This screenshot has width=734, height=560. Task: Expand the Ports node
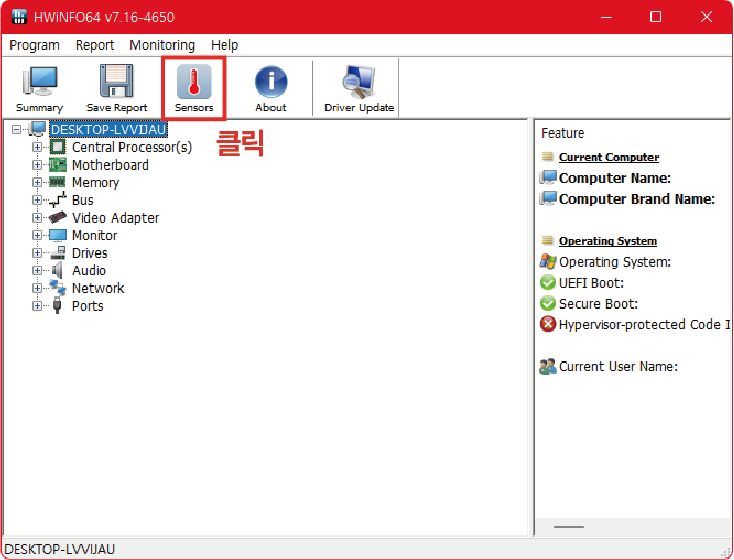point(37,306)
